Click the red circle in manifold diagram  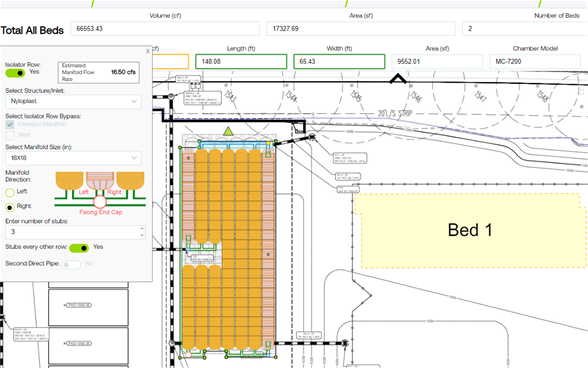(x=100, y=202)
